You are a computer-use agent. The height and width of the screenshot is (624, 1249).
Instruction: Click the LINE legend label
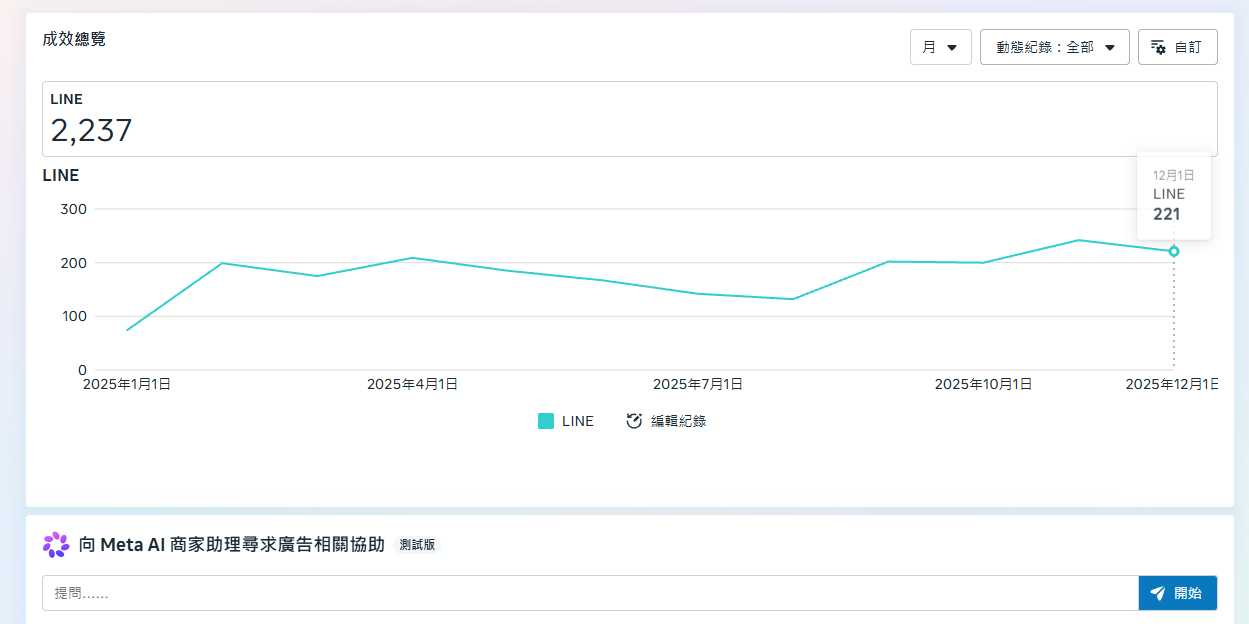coord(578,421)
